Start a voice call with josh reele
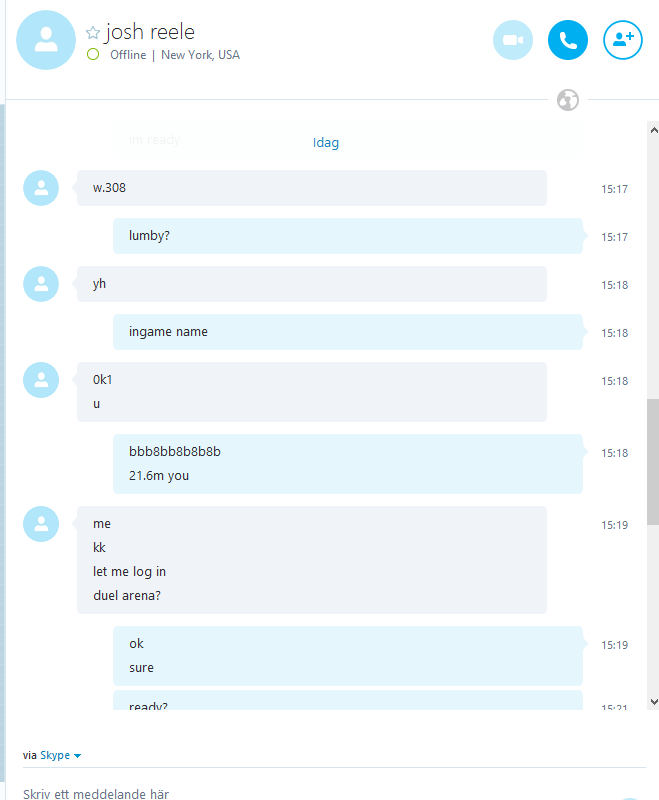 (568, 40)
